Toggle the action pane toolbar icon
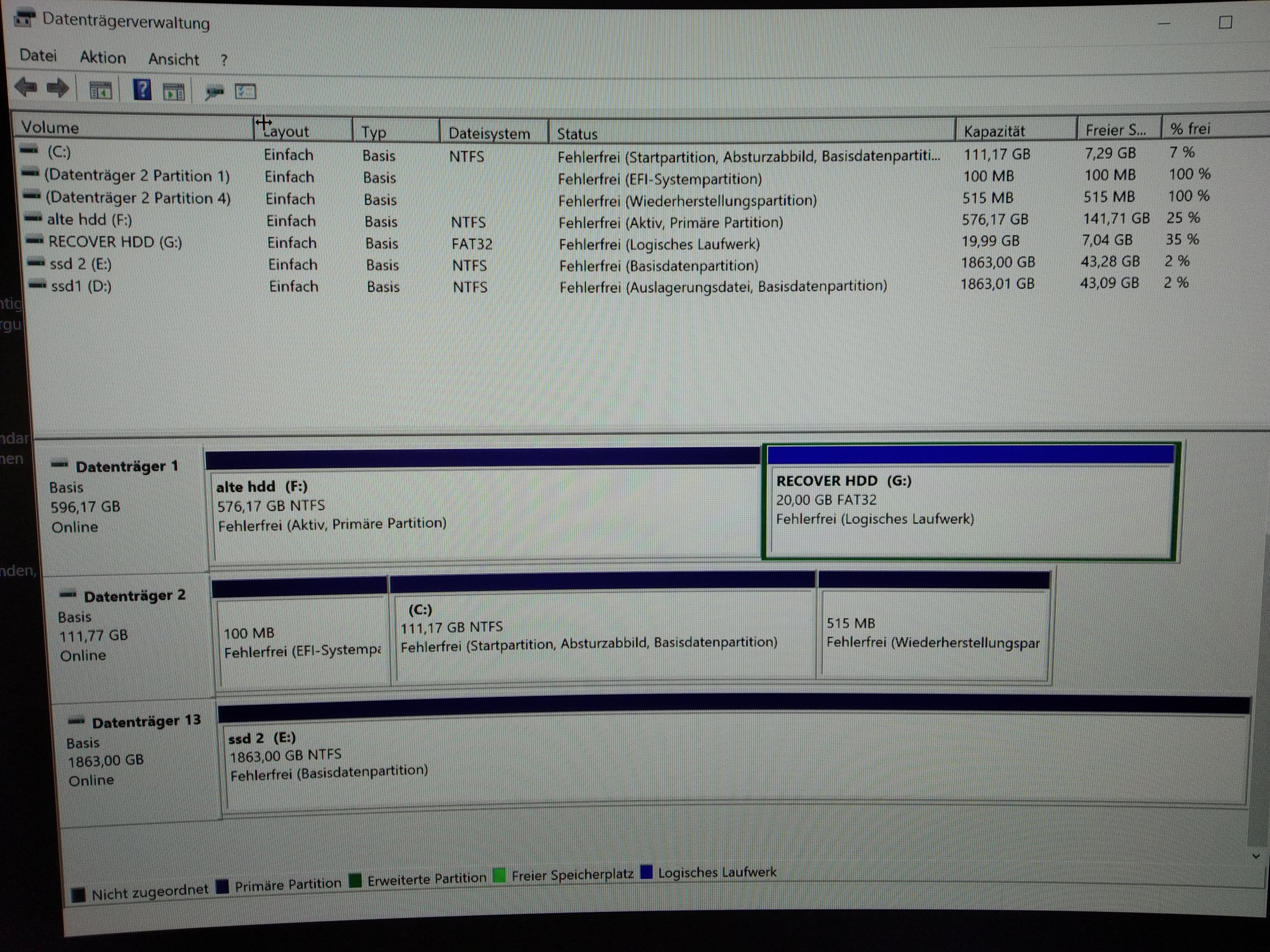Viewport: 1270px width, 952px height. [x=173, y=91]
